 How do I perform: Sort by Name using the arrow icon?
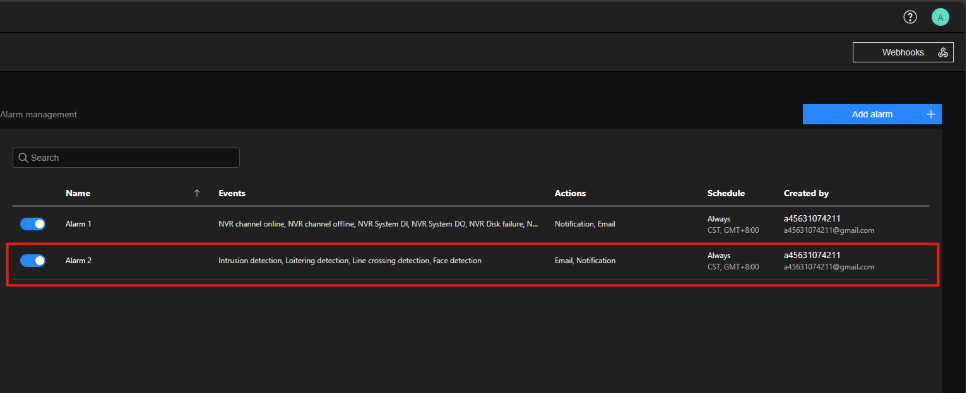click(197, 193)
